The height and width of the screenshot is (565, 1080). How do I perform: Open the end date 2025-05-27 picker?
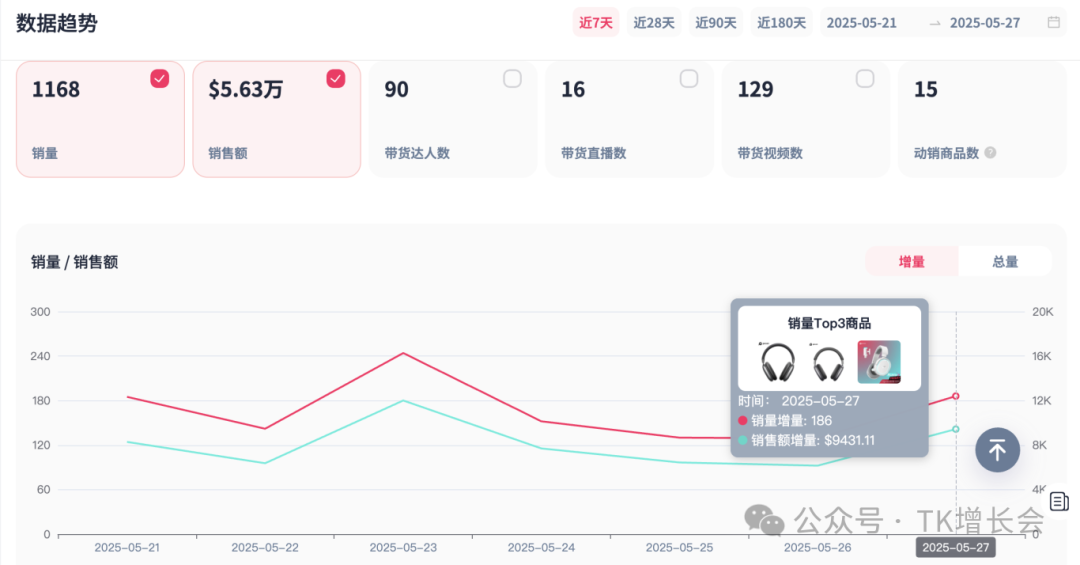pyautogui.click(x=984, y=22)
